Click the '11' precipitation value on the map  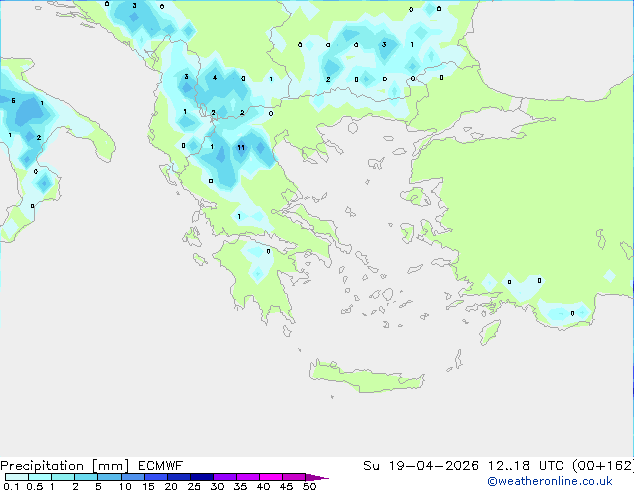click(241, 148)
